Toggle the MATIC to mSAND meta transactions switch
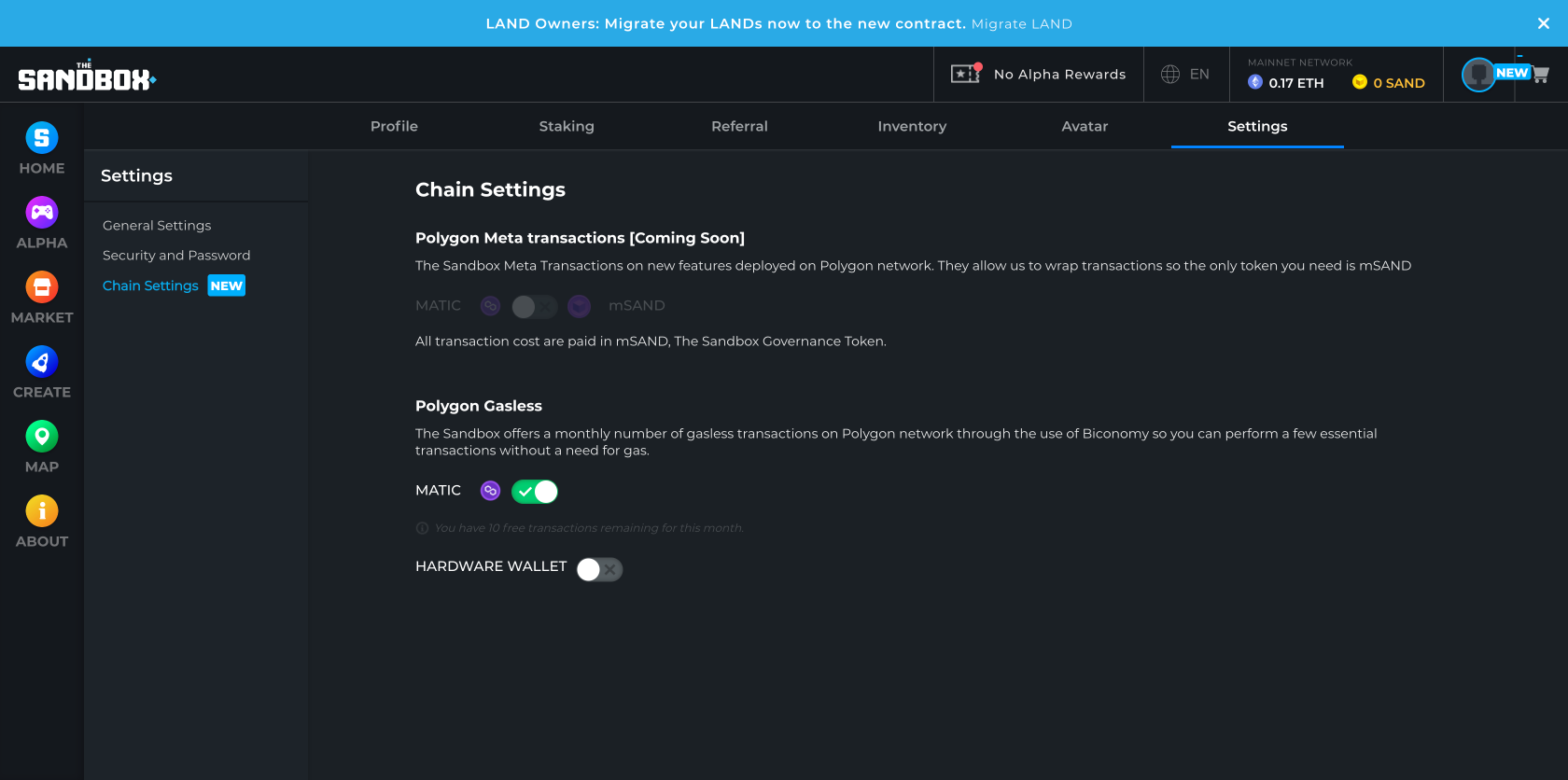 (535, 306)
